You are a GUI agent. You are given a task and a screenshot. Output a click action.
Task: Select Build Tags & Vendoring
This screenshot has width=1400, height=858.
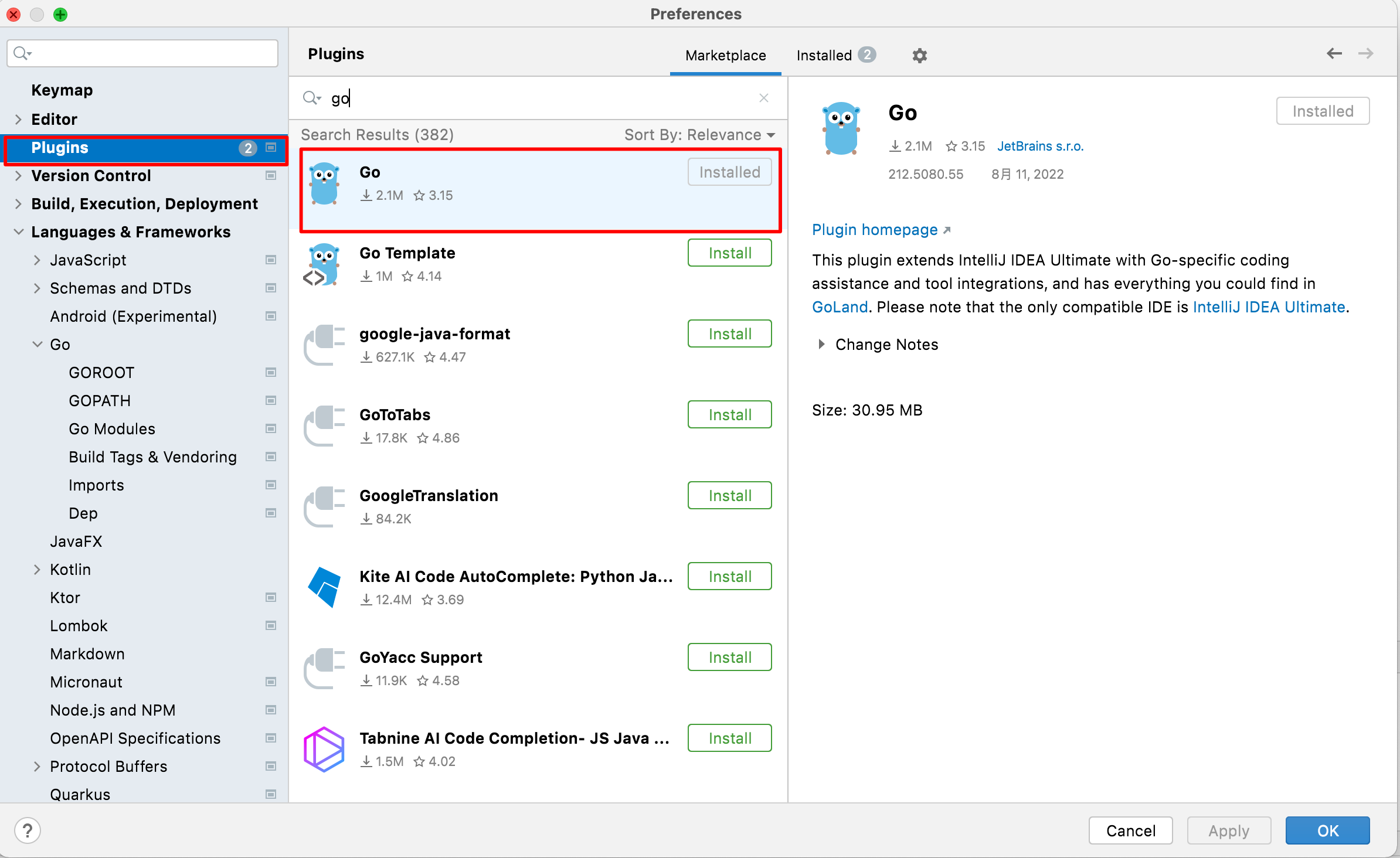pyautogui.click(x=152, y=457)
